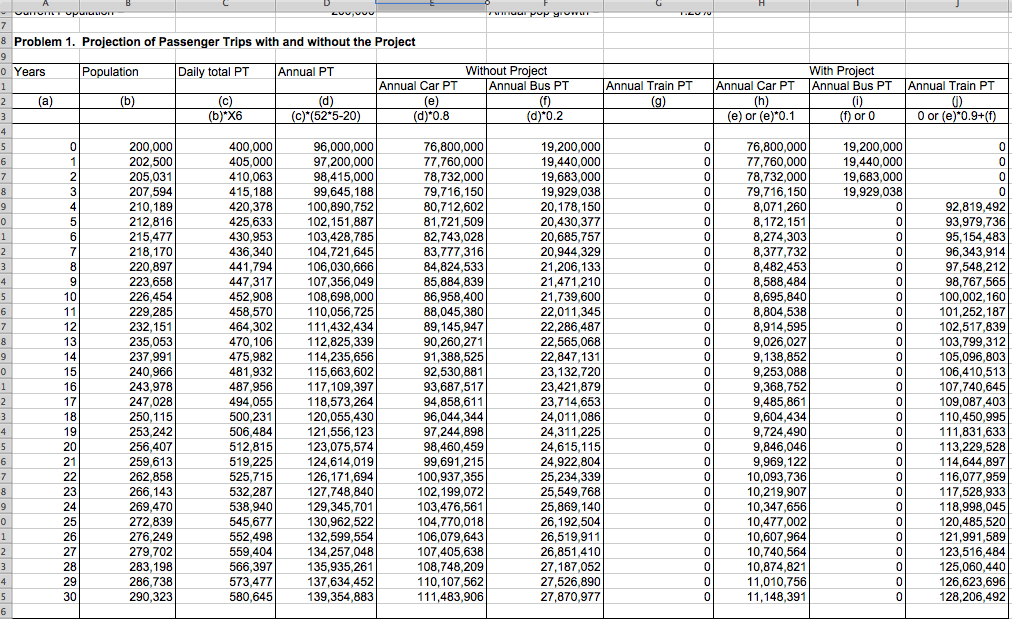The width and height of the screenshot is (1012, 619).
Task: Select the Year 0 population value 200,000
Action: click(126, 148)
